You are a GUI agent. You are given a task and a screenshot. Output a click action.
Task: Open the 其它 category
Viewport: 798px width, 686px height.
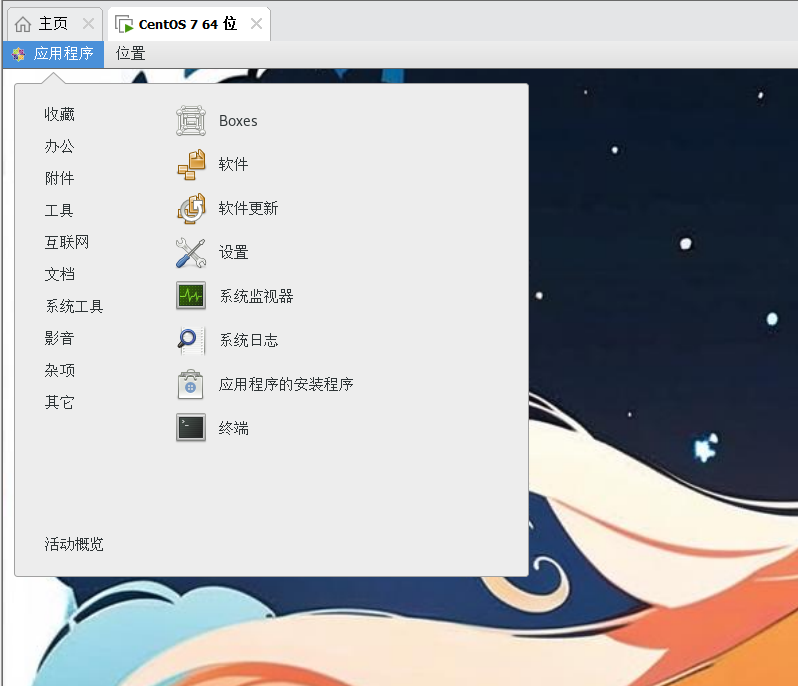pos(60,403)
